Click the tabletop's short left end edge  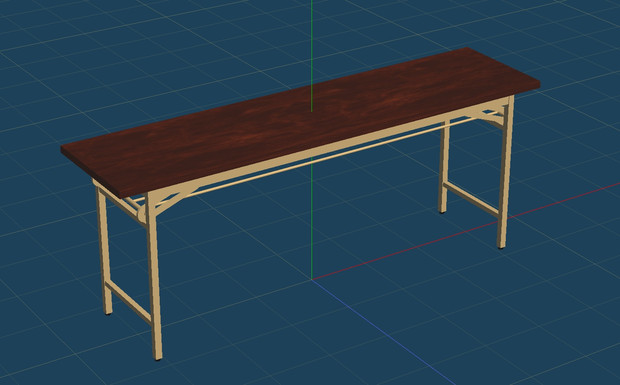[x=90, y=172]
